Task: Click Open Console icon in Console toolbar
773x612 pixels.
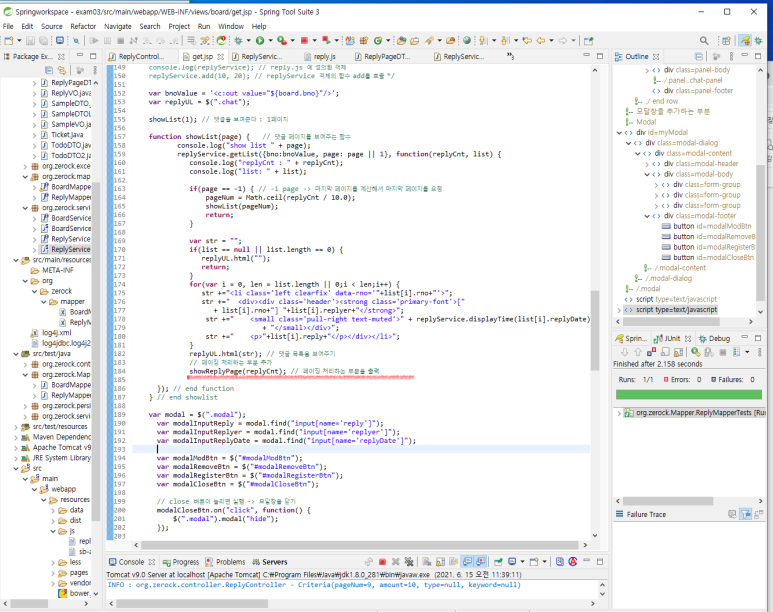Action: point(534,562)
